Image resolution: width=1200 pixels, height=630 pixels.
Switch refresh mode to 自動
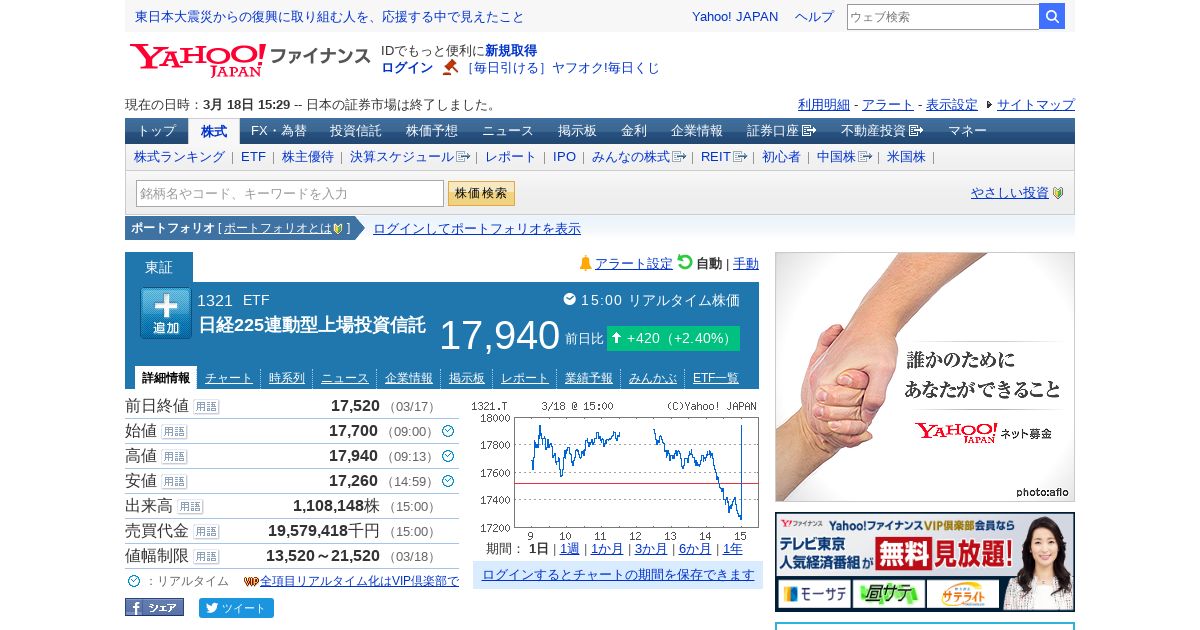pos(709,264)
